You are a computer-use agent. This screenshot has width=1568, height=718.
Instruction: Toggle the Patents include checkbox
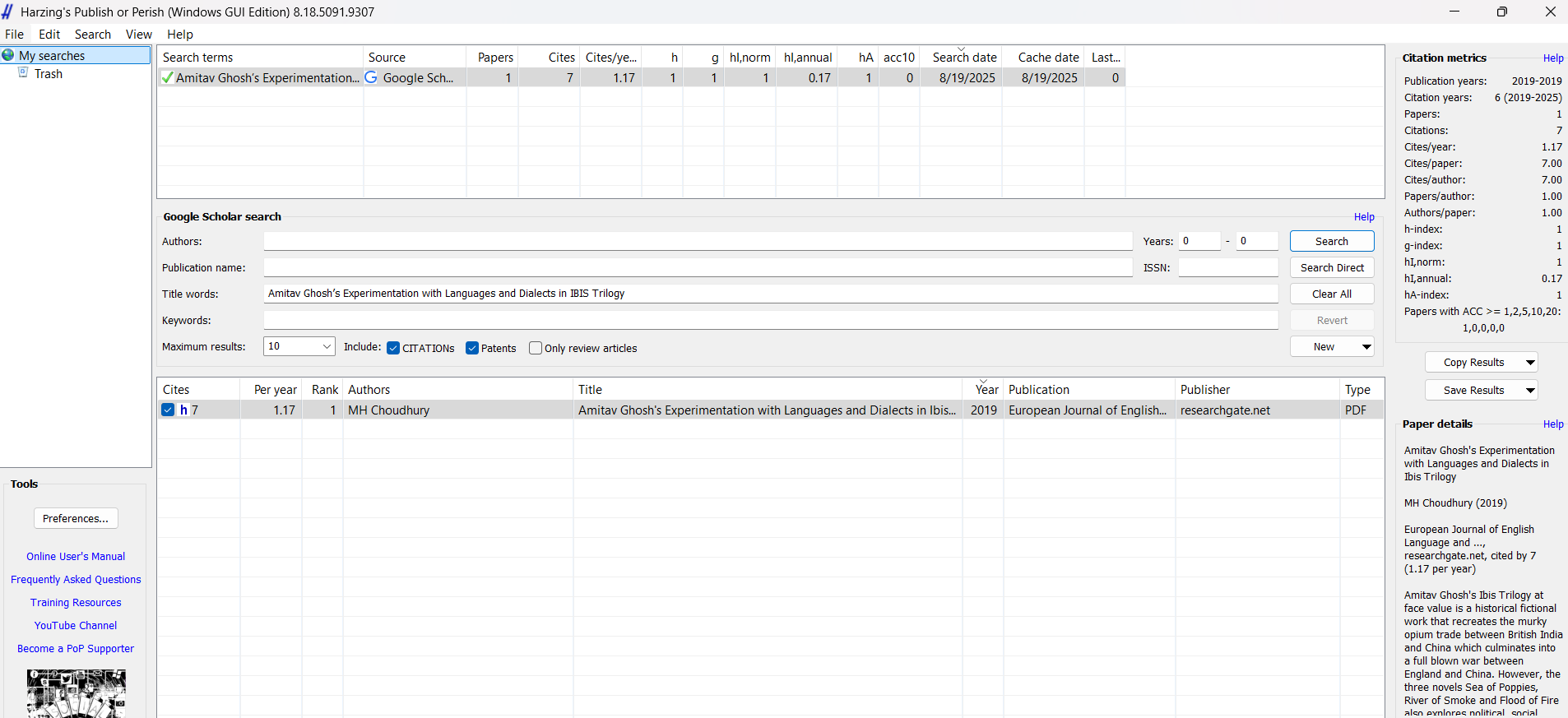472,348
